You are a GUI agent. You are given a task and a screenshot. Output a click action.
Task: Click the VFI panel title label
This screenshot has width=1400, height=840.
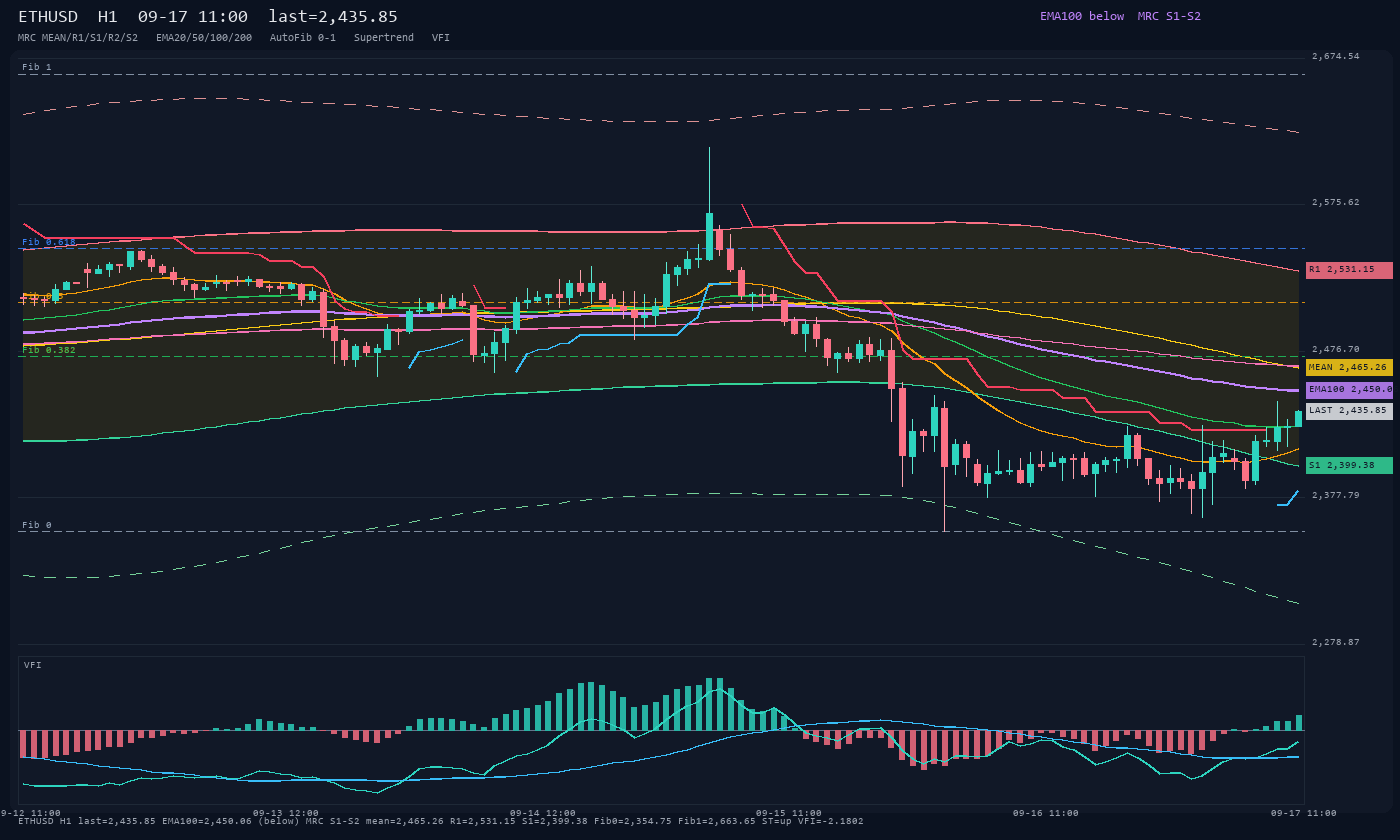click(x=33, y=665)
